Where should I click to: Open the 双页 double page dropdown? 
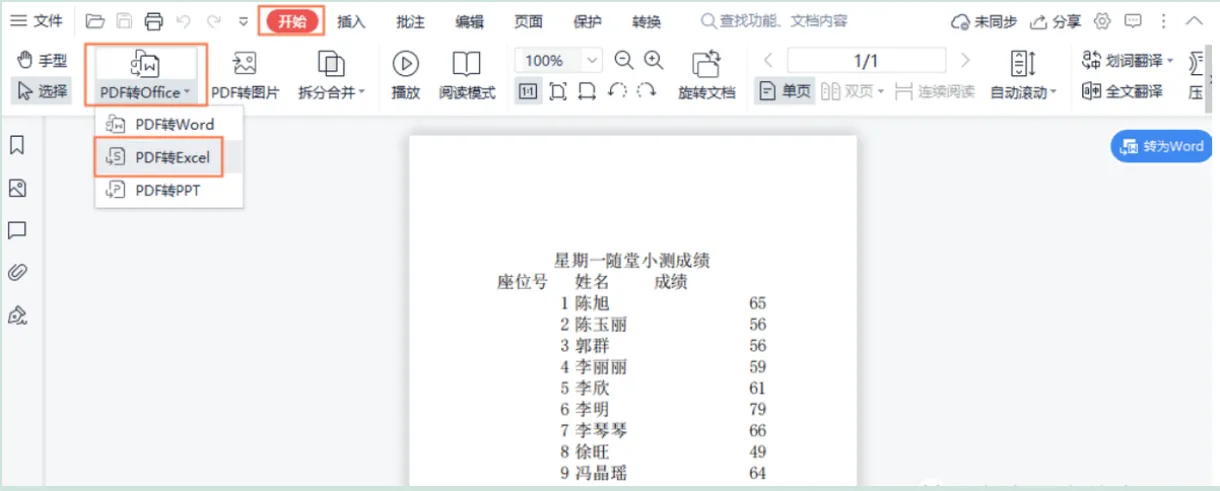(853, 91)
